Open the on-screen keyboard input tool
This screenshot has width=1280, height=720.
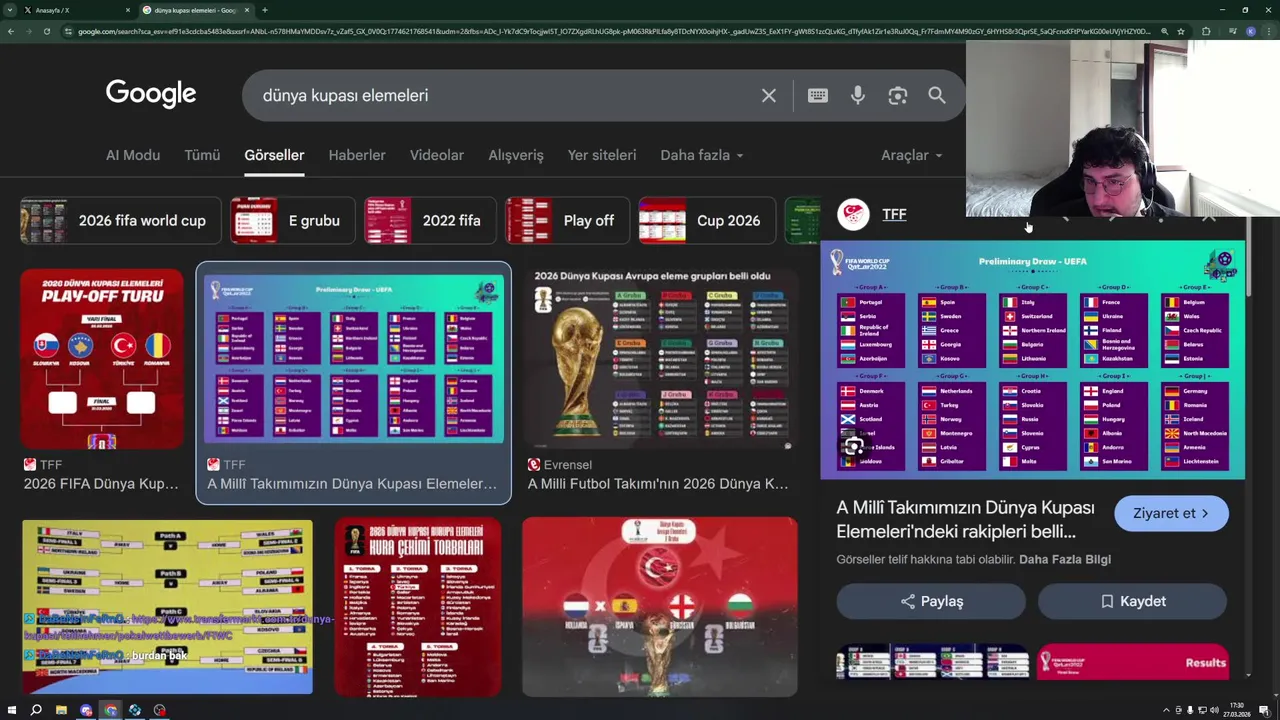coord(817,95)
